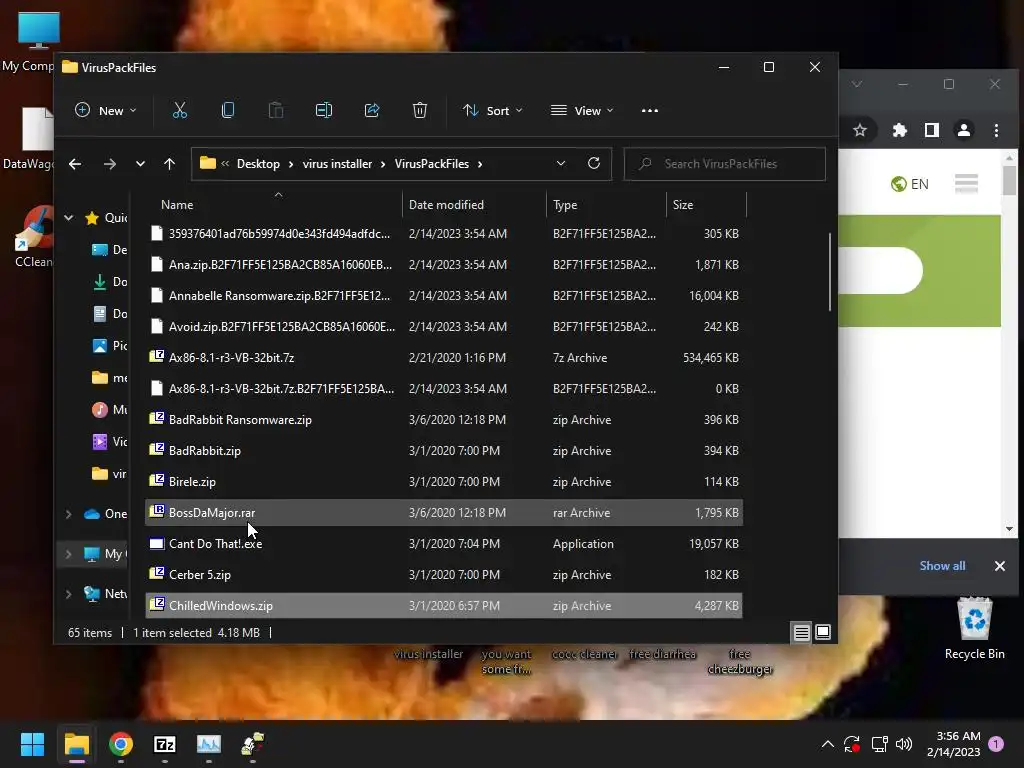Click Desktop in the address breadcrumb

[258, 164]
